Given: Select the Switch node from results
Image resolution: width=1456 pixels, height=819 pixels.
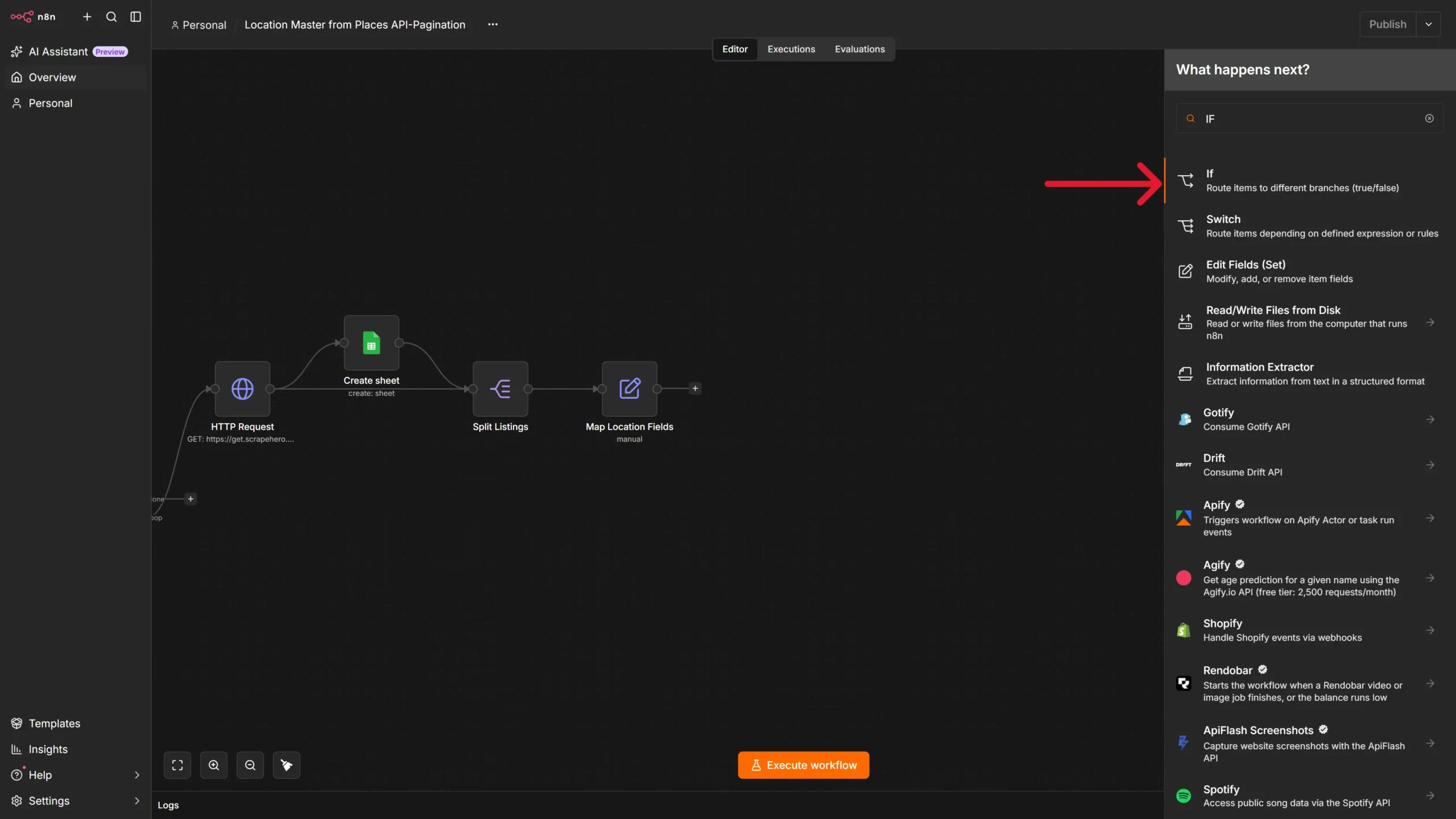Looking at the screenshot, I should click(1309, 226).
